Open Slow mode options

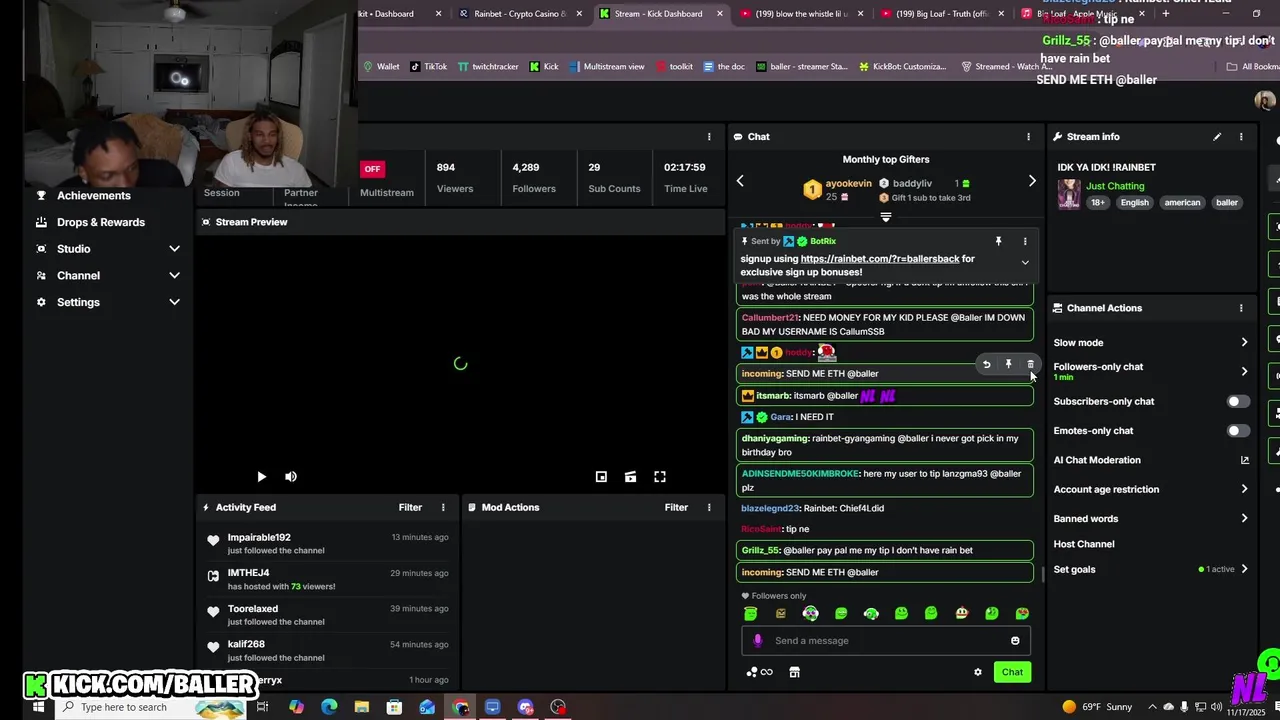point(1151,343)
